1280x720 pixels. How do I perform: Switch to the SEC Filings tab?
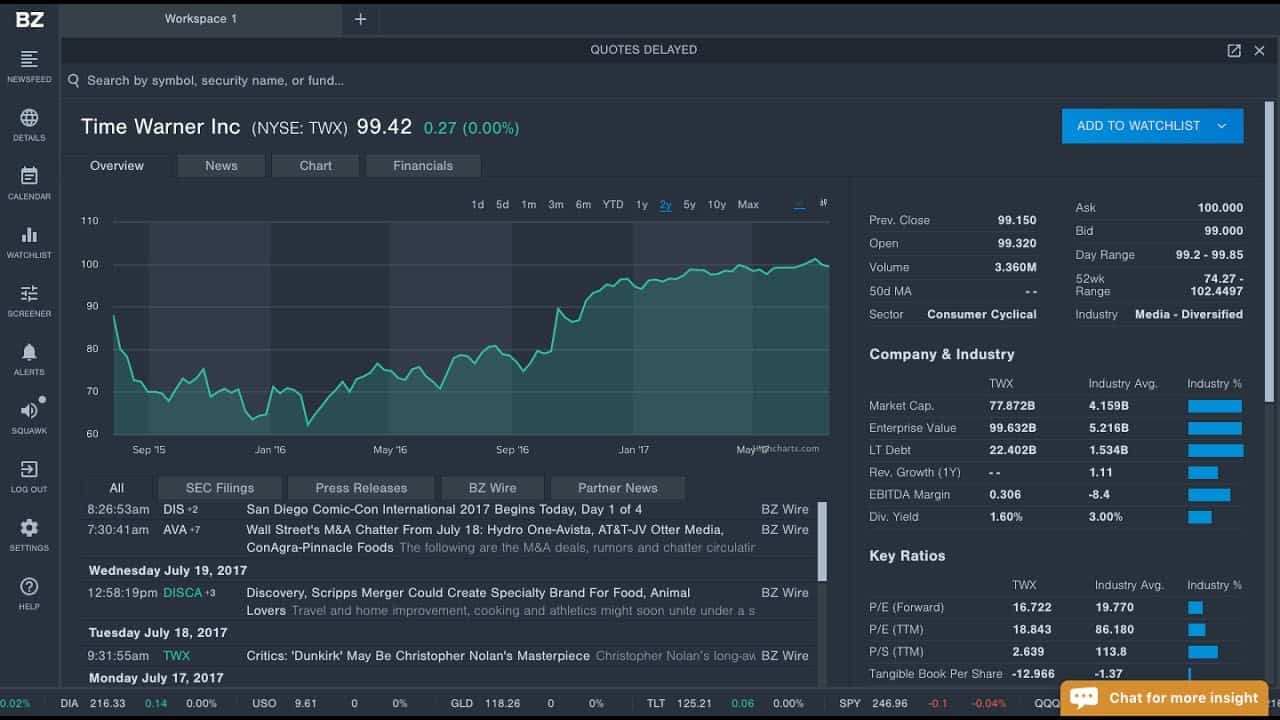(220, 488)
